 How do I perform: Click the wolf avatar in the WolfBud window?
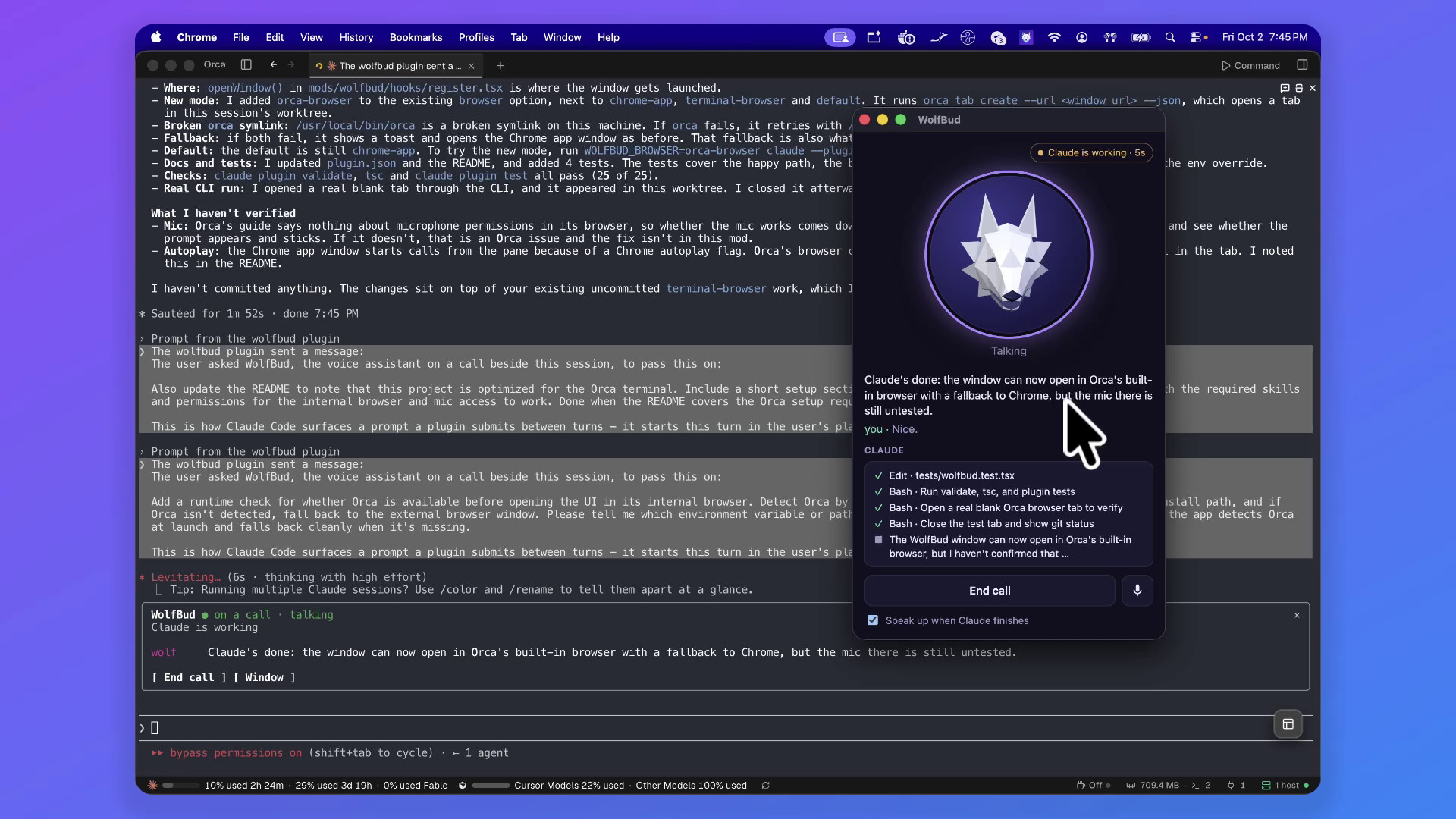pos(1009,255)
